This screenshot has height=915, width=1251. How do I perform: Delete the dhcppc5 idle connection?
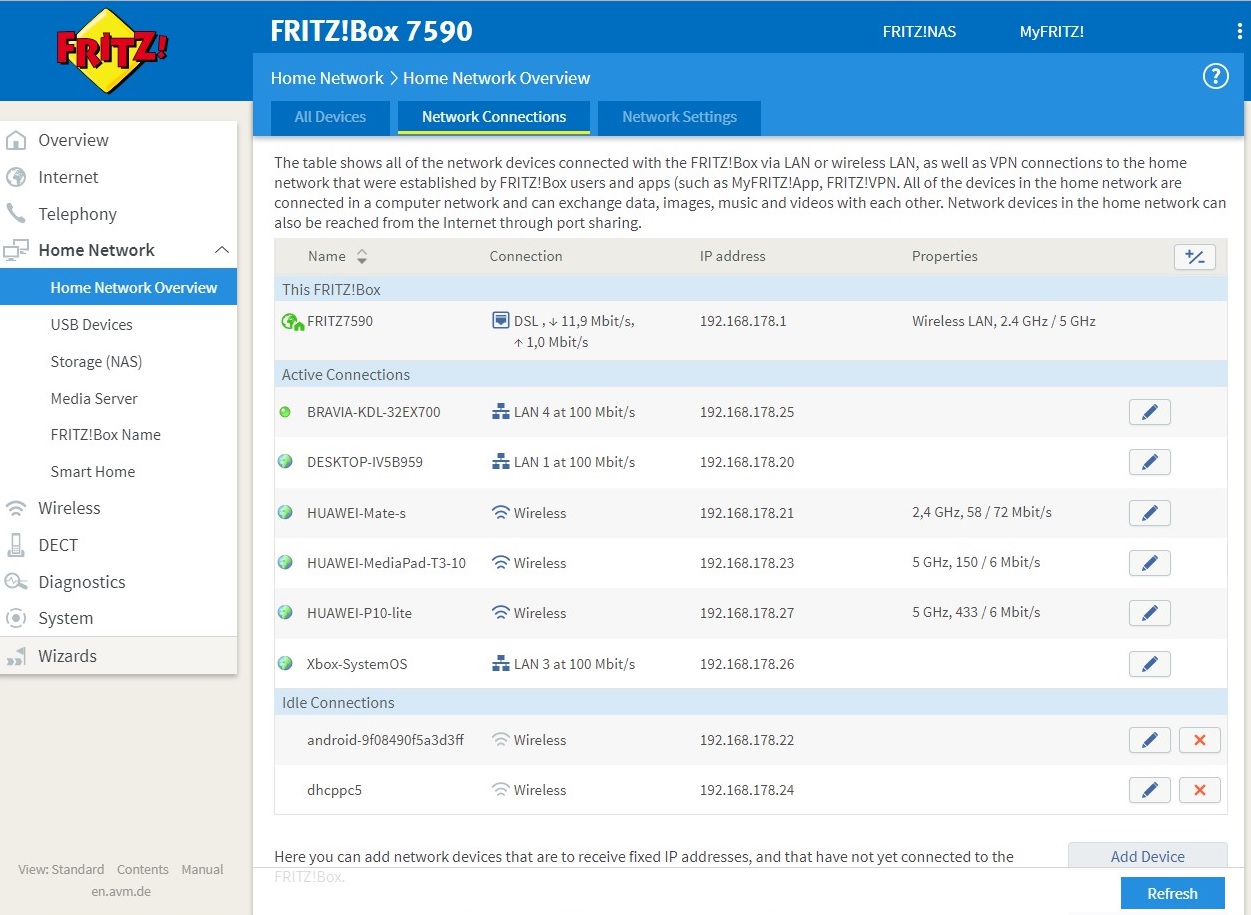click(x=1200, y=790)
